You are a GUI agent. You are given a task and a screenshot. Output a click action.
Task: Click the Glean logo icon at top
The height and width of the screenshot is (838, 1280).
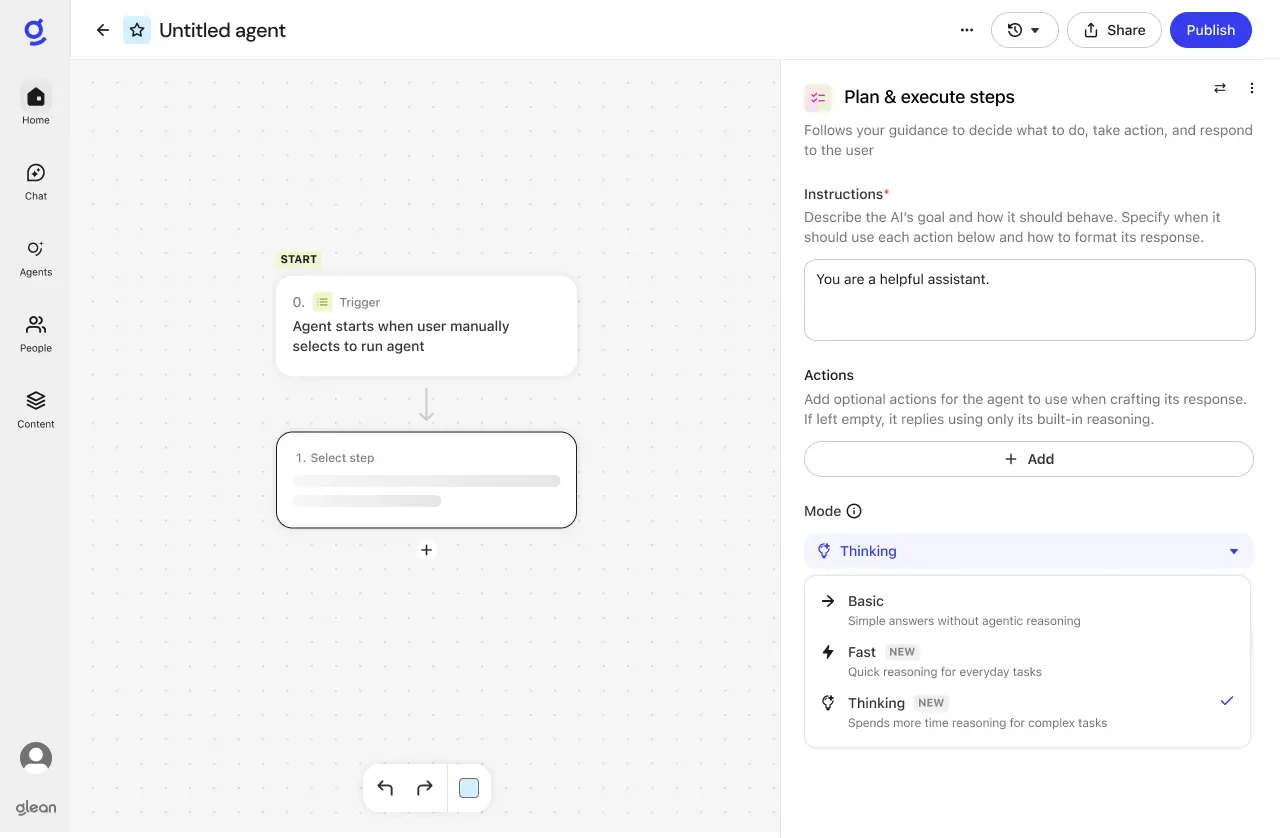(35, 32)
